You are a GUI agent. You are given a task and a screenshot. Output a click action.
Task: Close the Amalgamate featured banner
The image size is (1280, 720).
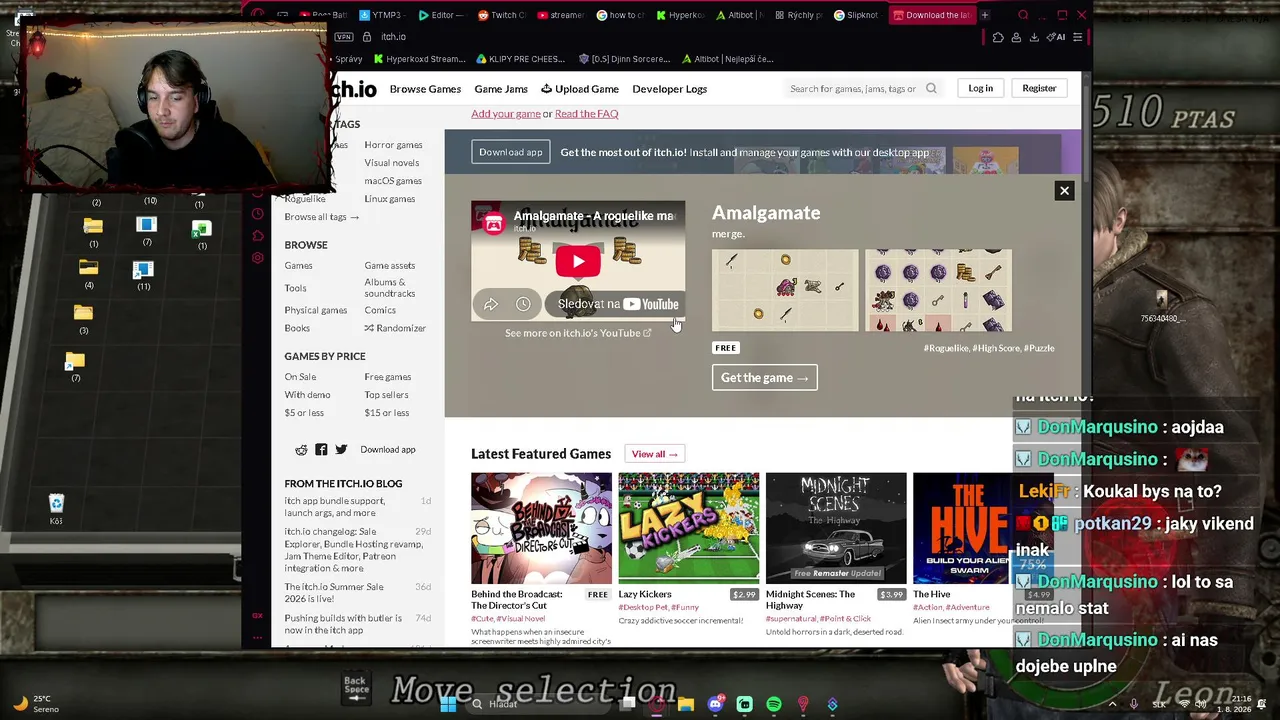1064,191
